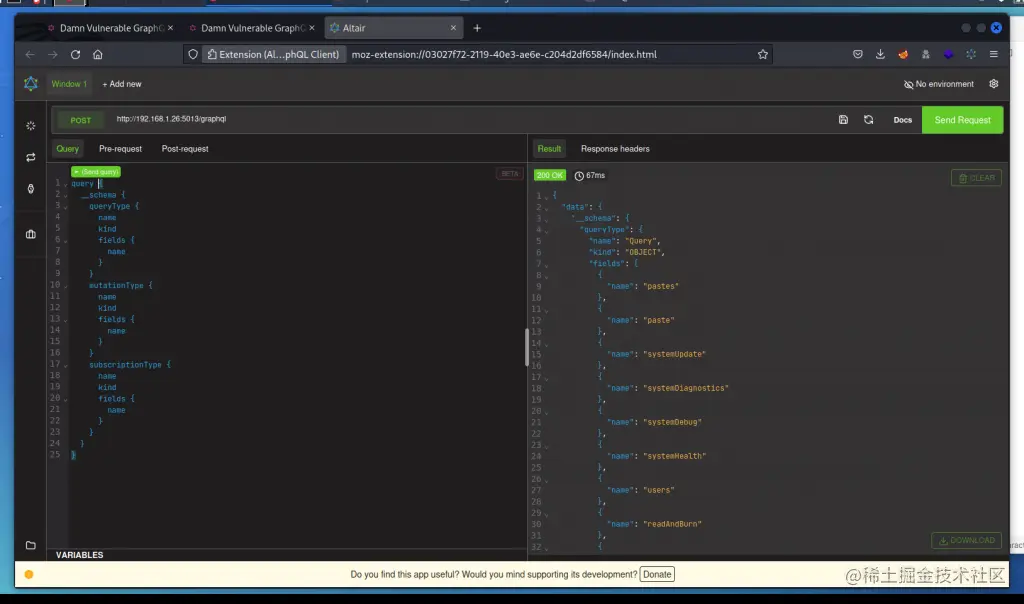Click the repeat arrows sidebar icon
Image resolution: width=1024 pixels, height=604 pixels.
(31, 157)
